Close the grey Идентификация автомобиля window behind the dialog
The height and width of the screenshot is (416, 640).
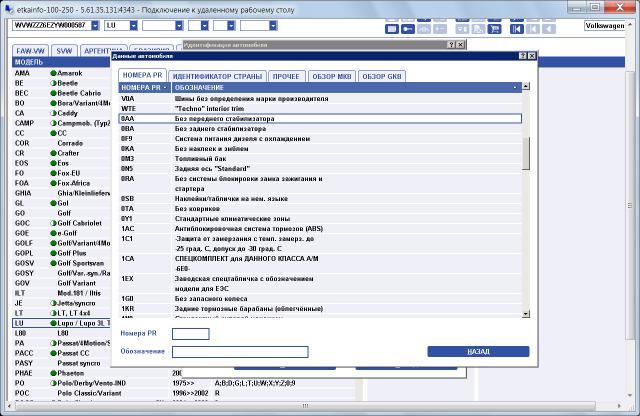coord(460,45)
